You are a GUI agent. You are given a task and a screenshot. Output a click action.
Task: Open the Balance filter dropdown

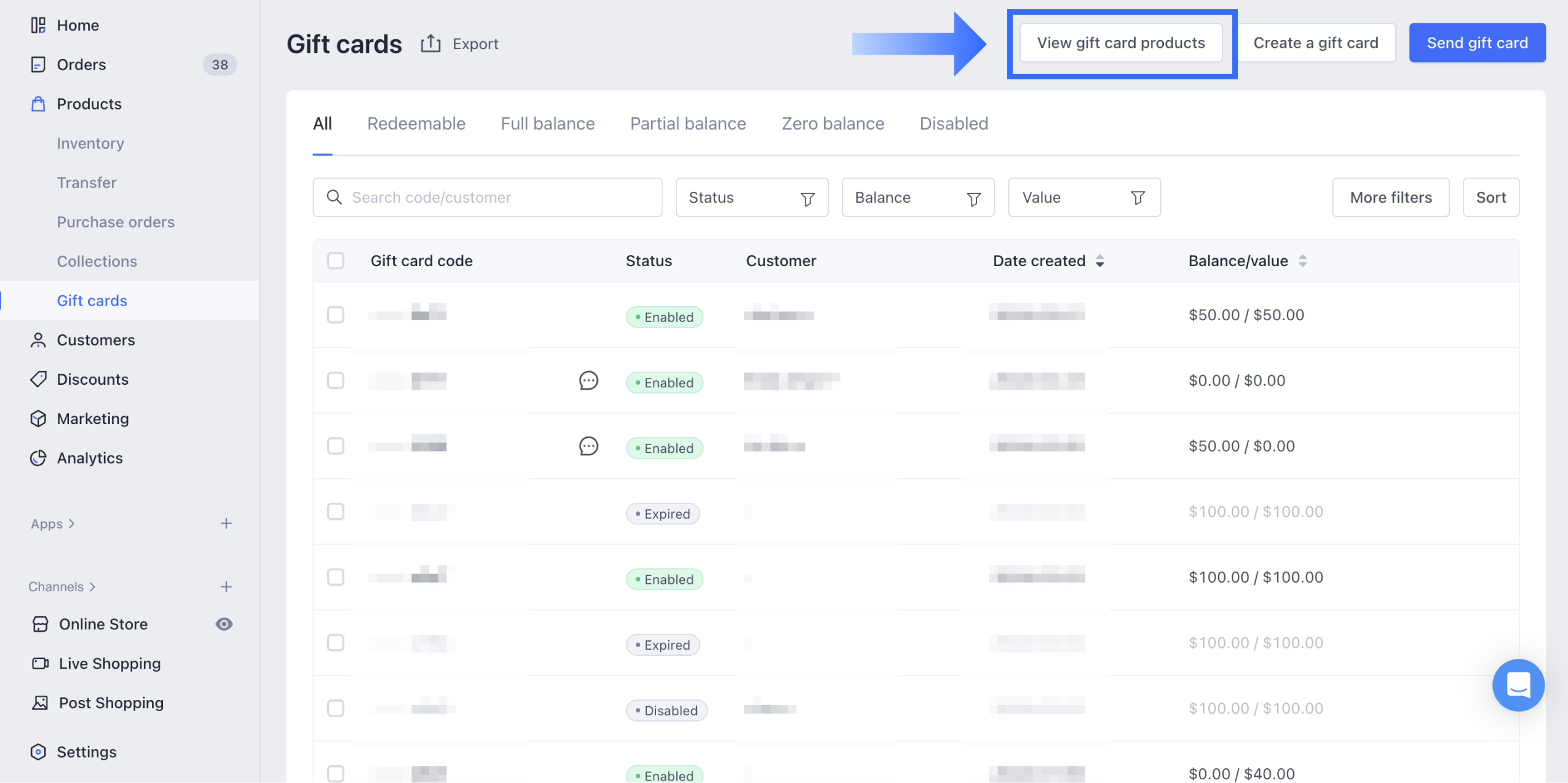coord(917,197)
